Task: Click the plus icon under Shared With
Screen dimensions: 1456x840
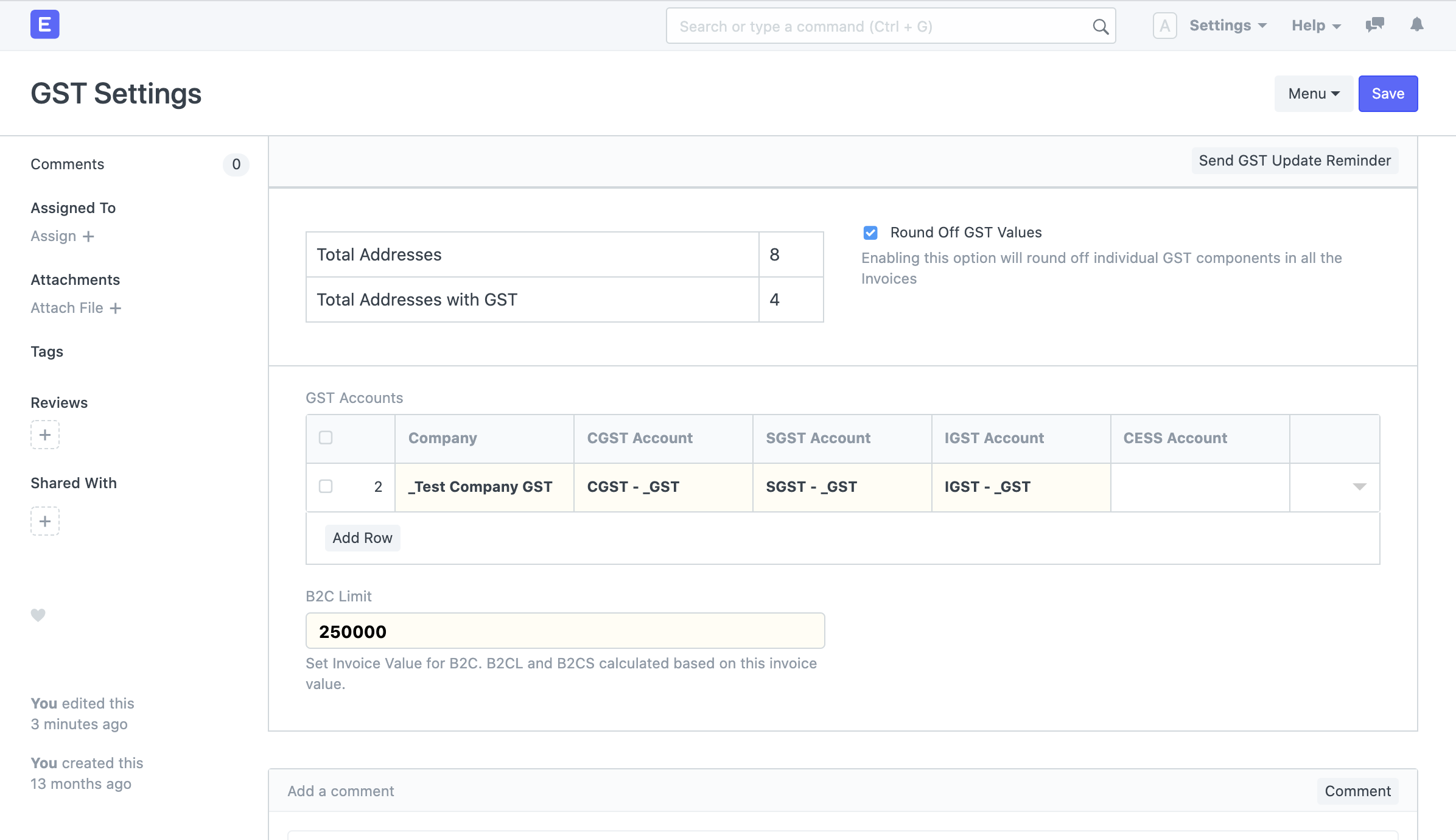Action: coord(45,521)
